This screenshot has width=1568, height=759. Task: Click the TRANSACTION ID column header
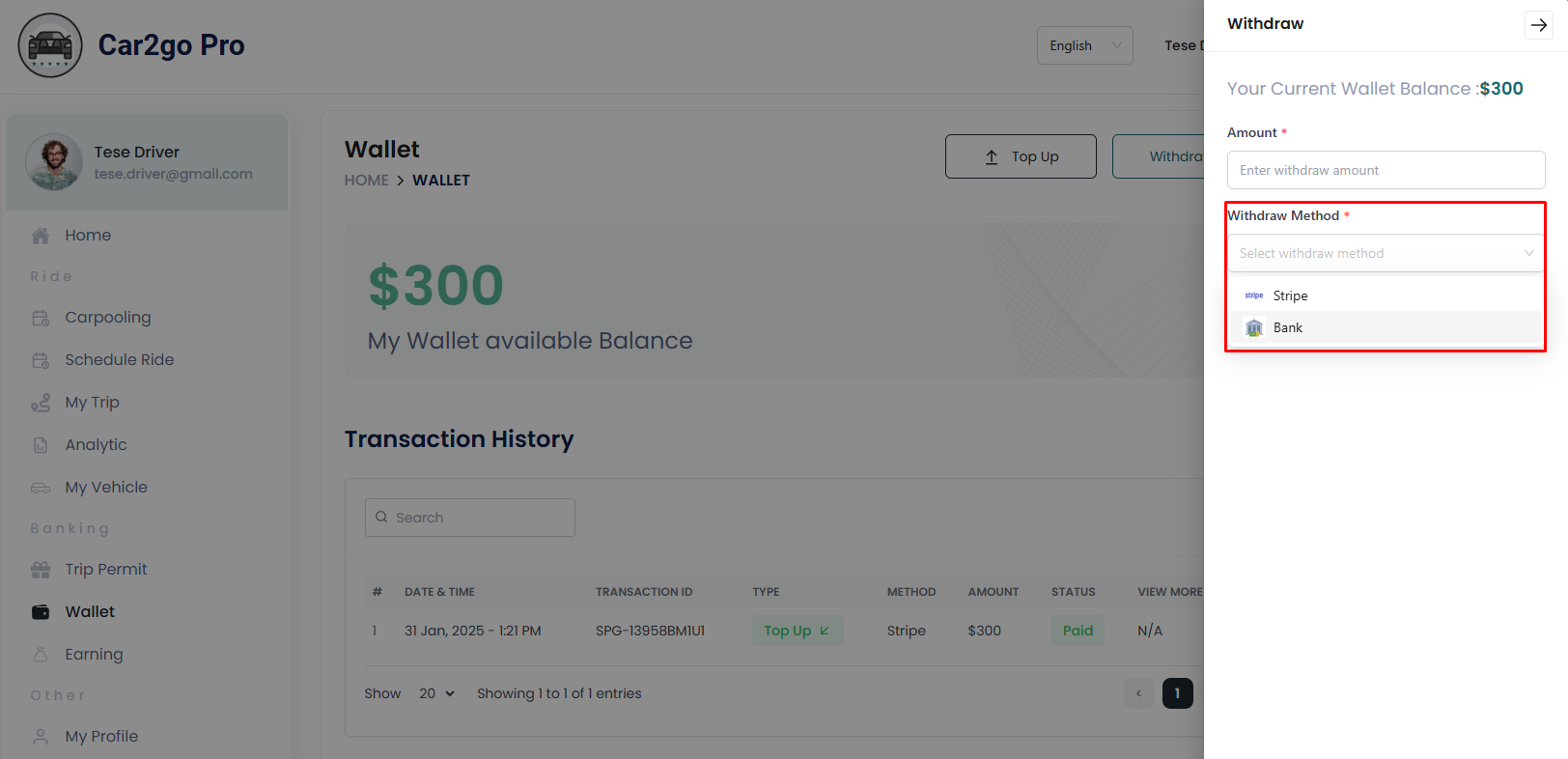(644, 592)
